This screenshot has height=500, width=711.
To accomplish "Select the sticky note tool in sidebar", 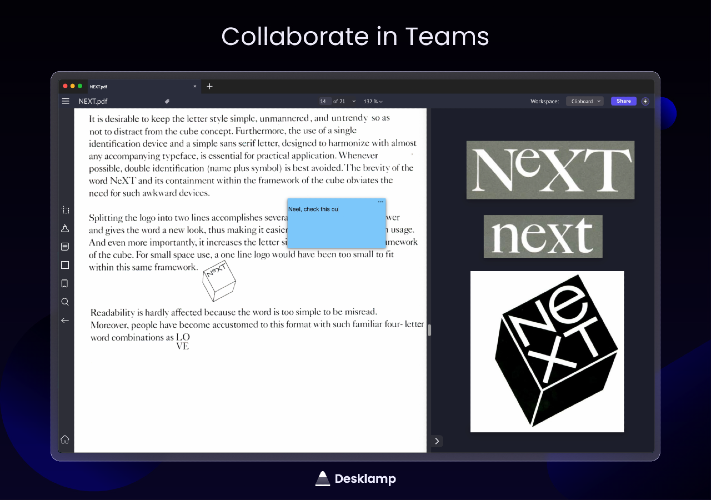I will (65, 246).
